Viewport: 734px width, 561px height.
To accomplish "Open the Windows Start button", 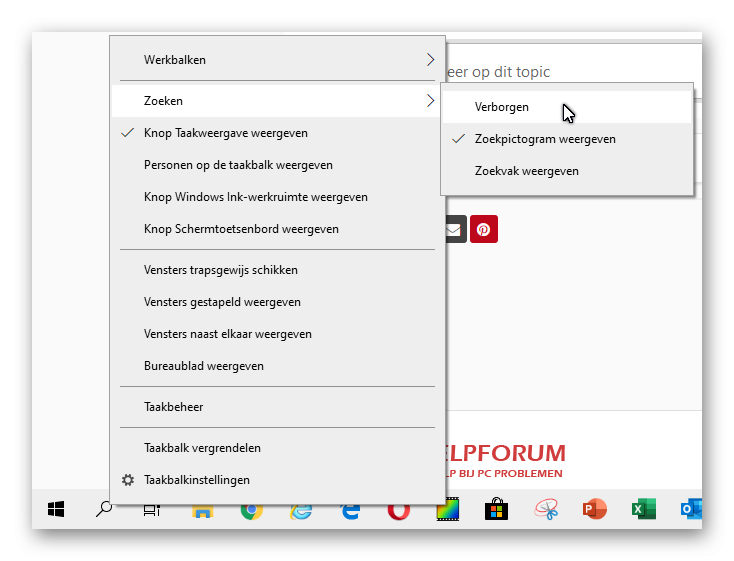I will 56,509.
